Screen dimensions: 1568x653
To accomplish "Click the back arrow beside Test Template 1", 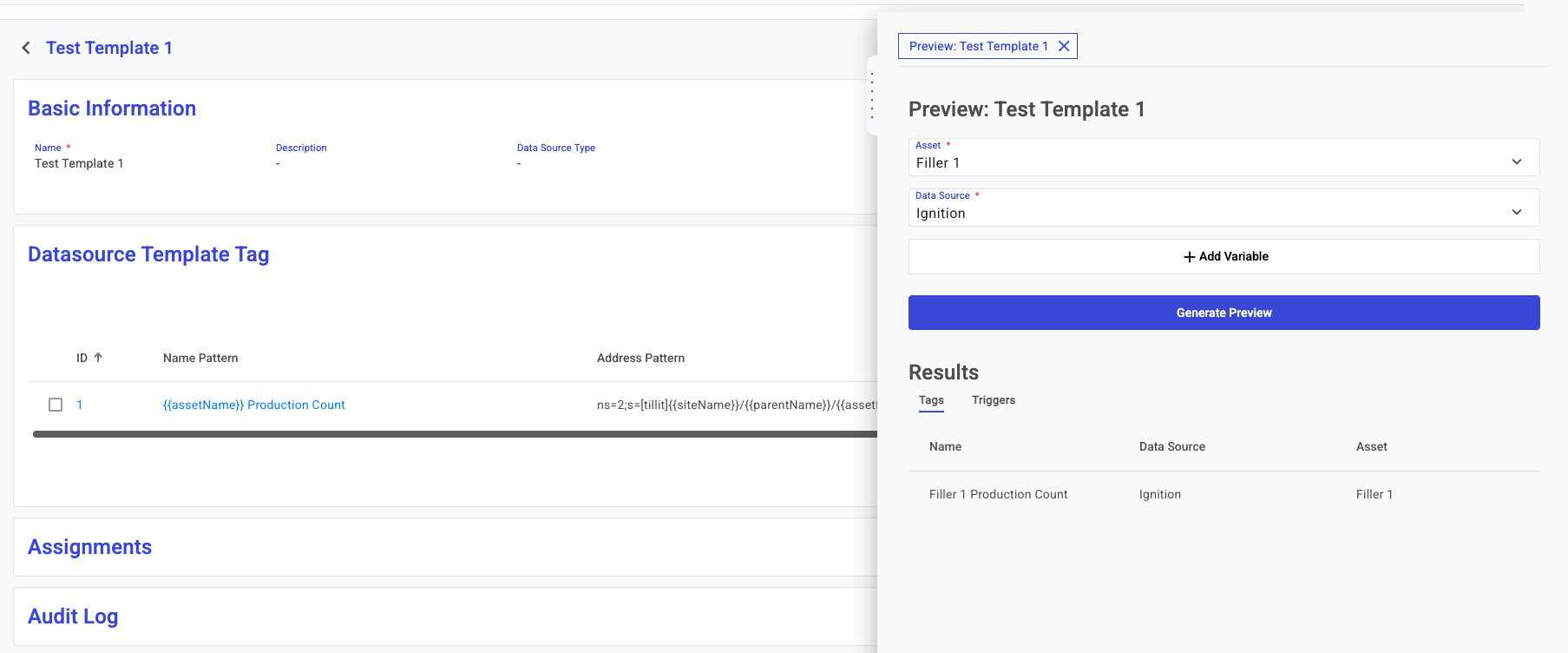I will click(x=26, y=48).
